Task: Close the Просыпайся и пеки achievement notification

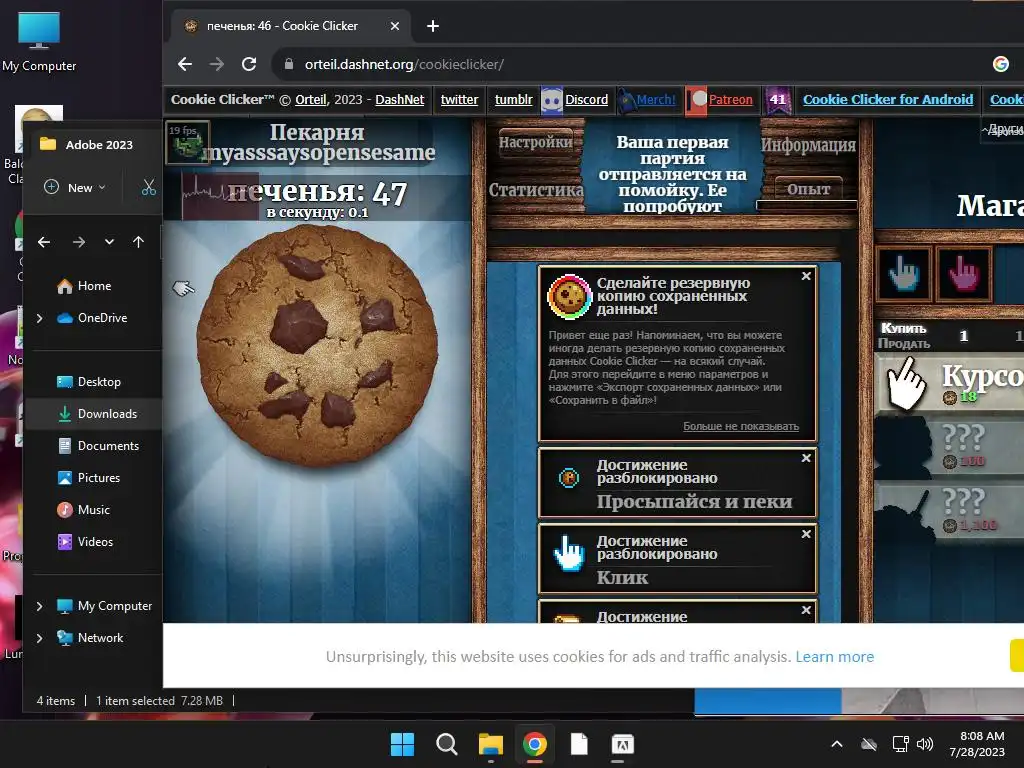Action: click(806, 458)
